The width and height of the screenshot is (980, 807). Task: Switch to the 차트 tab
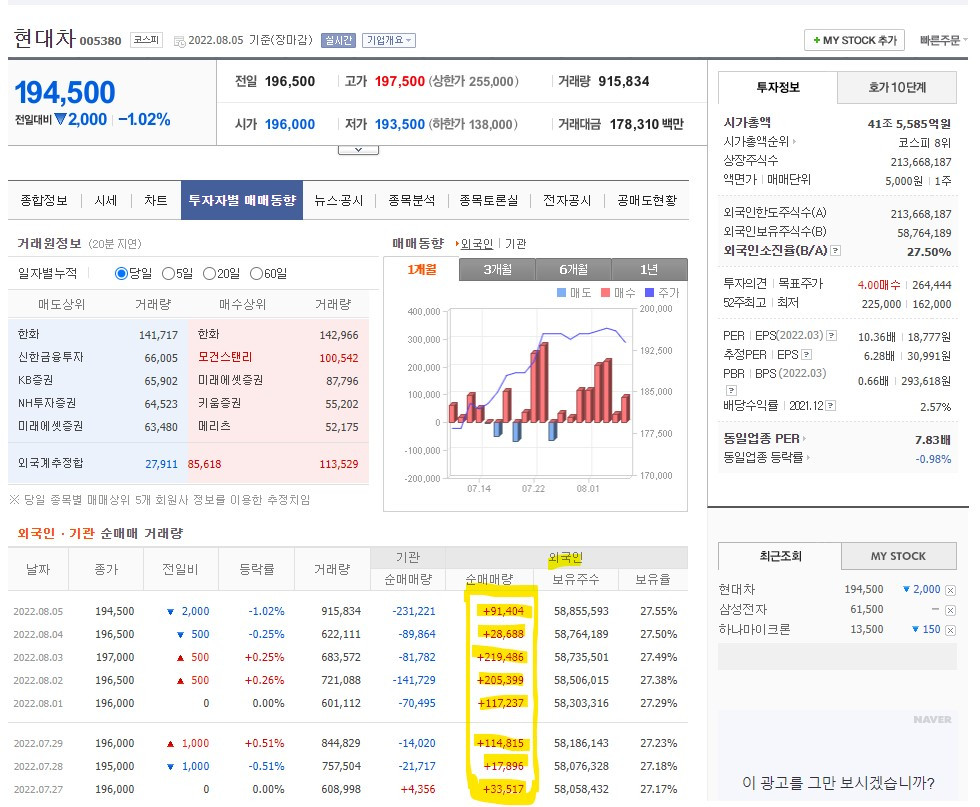click(x=156, y=200)
